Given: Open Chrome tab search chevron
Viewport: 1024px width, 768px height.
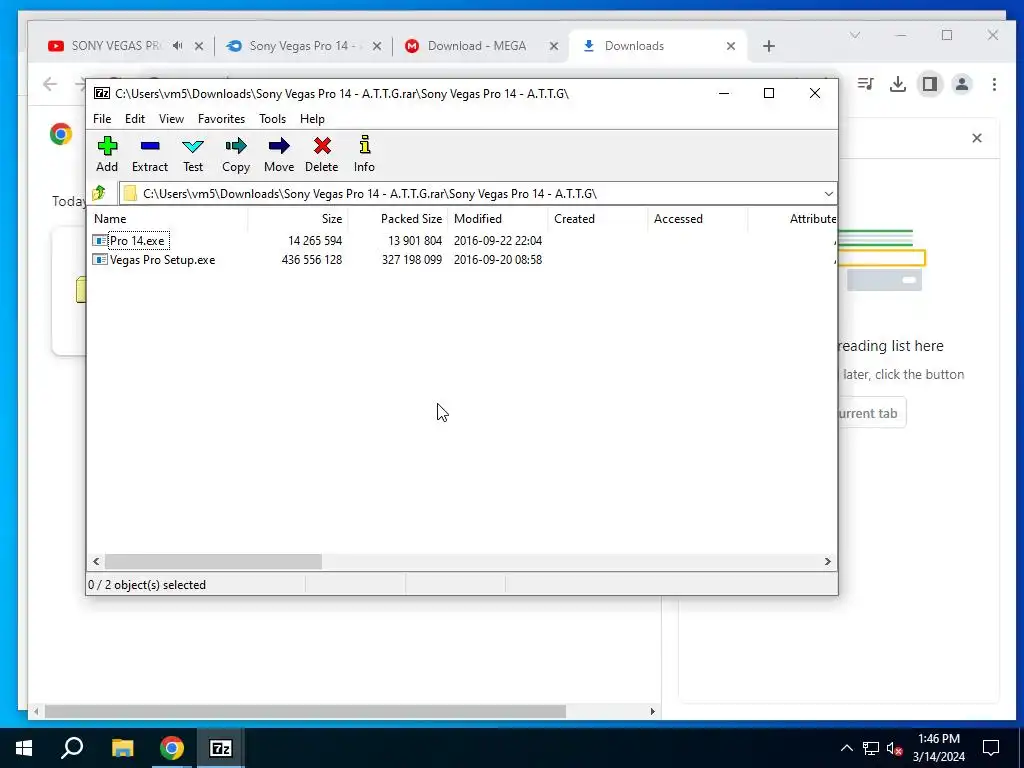Looking at the screenshot, I should click(855, 35).
